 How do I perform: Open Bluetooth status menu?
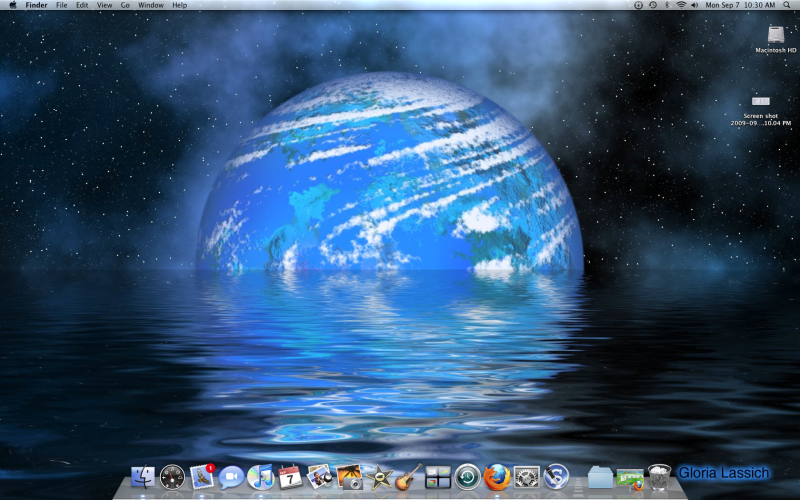(667, 5)
